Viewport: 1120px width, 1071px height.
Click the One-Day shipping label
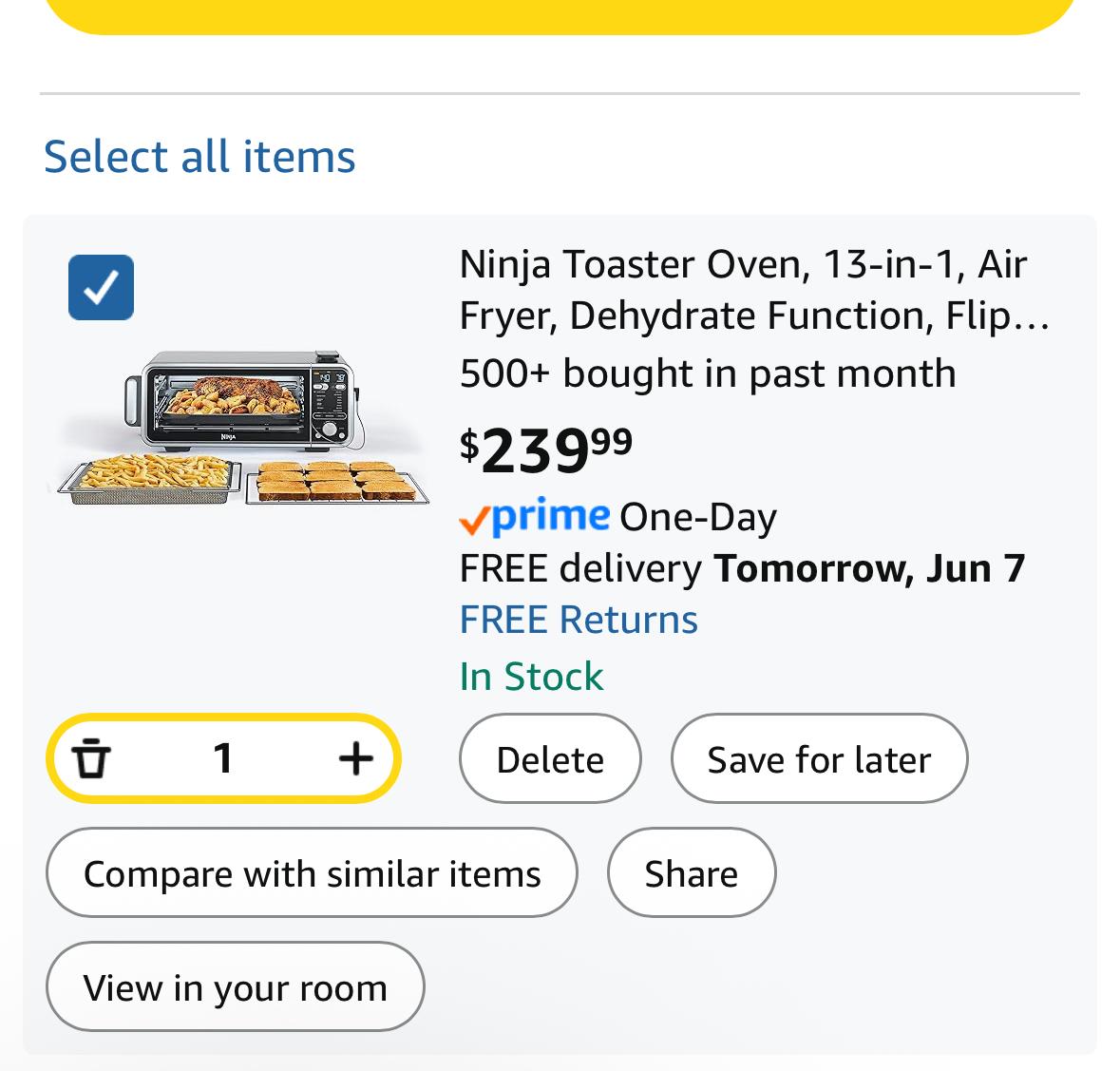(698, 517)
